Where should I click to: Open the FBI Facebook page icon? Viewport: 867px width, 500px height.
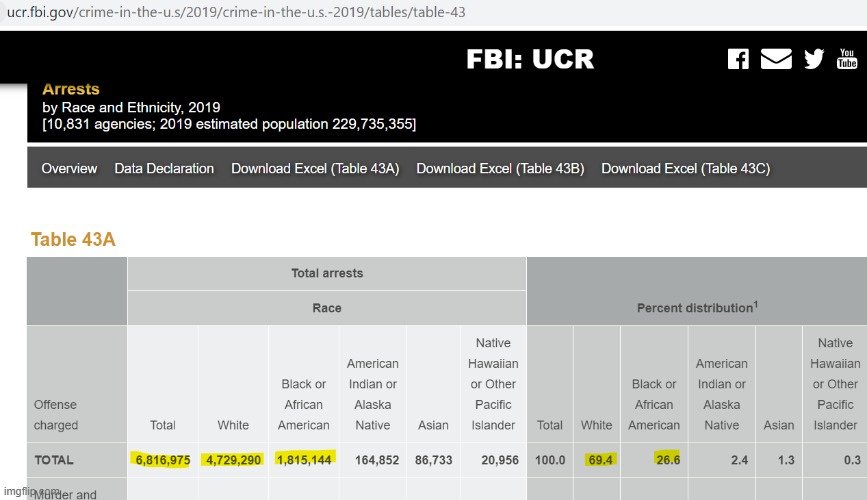point(738,59)
